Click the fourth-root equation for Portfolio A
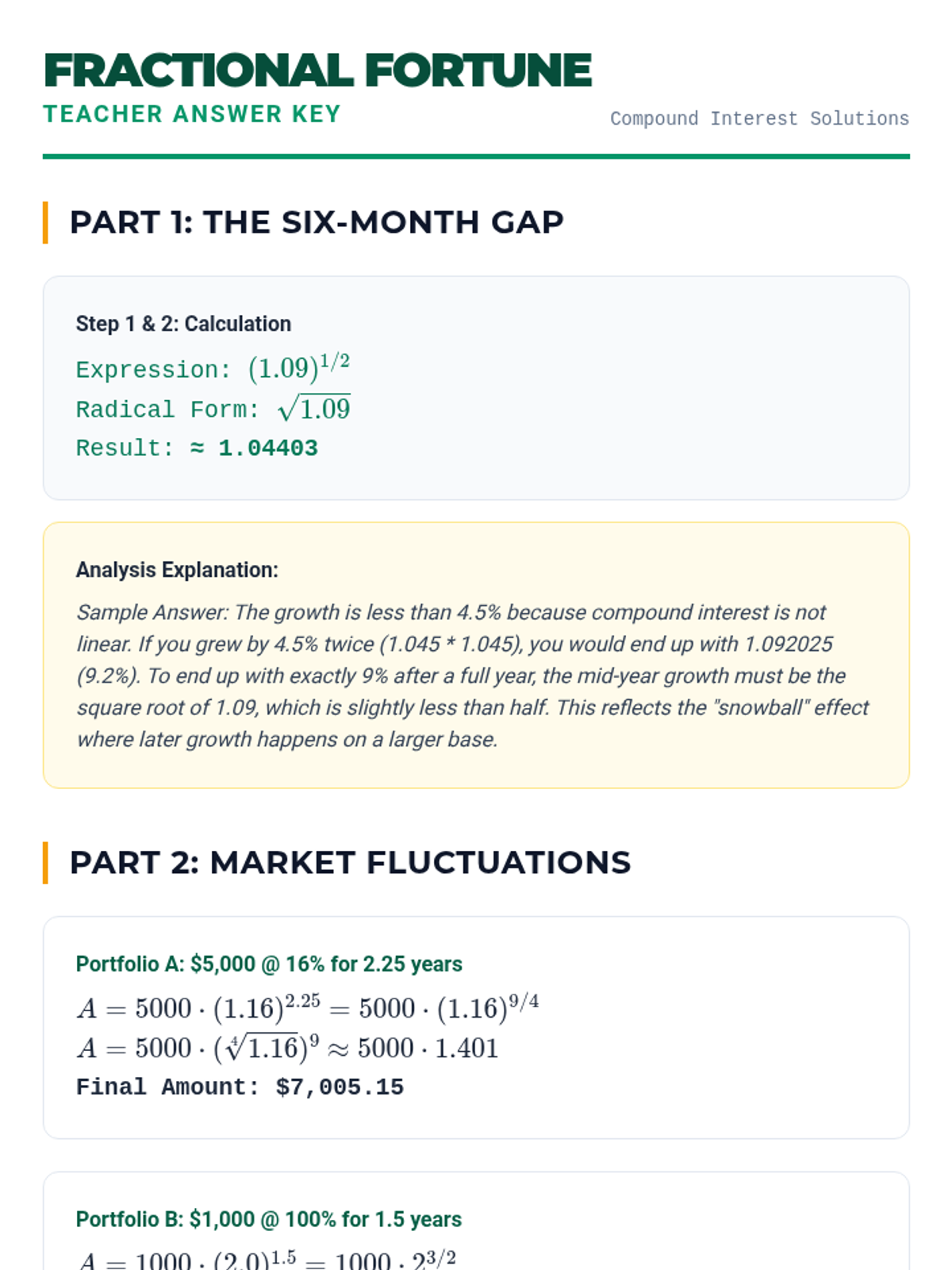 point(287,1048)
